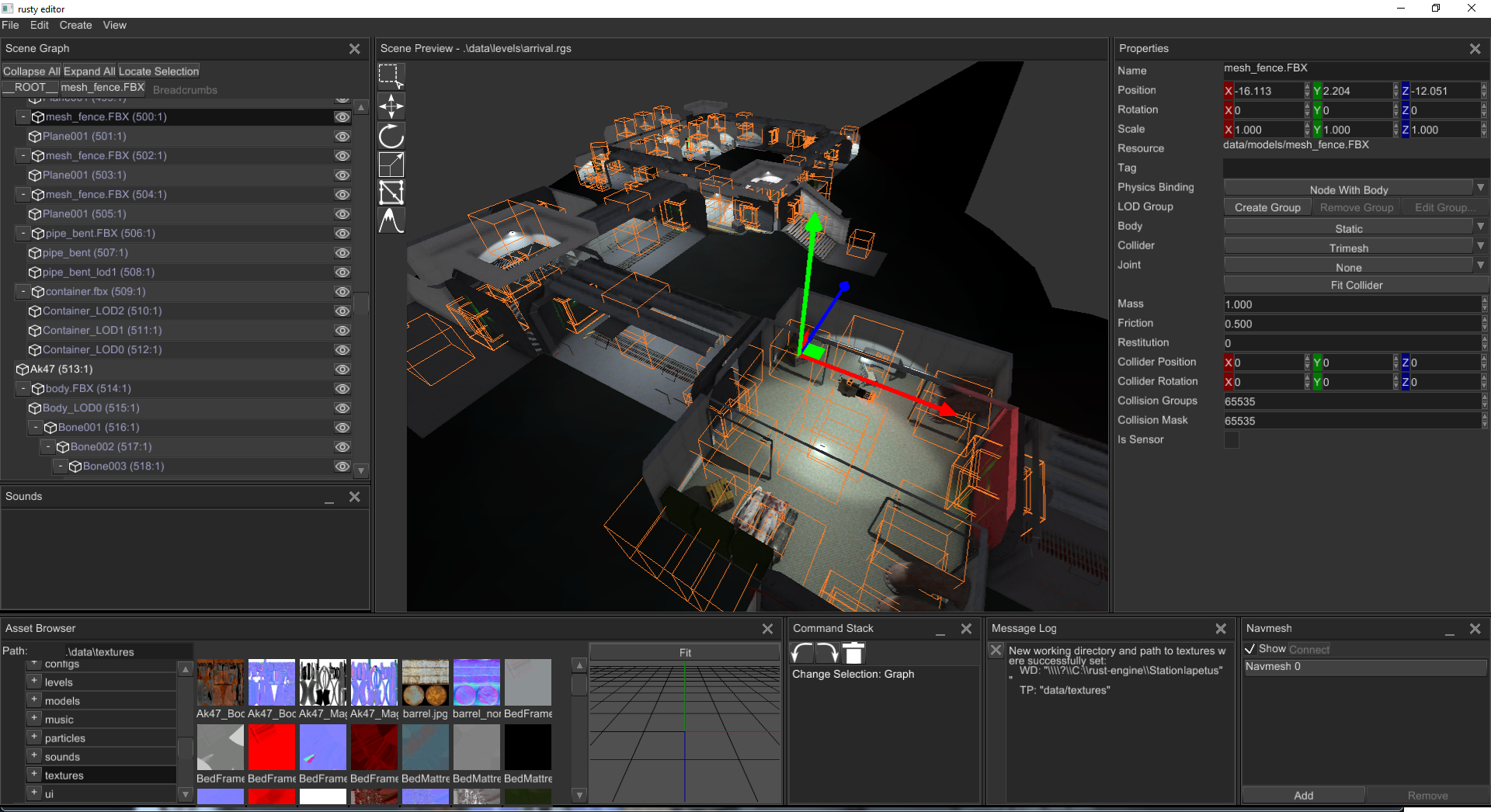Click the Fit Collider button

pyautogui.click(x=1356, y=285)
